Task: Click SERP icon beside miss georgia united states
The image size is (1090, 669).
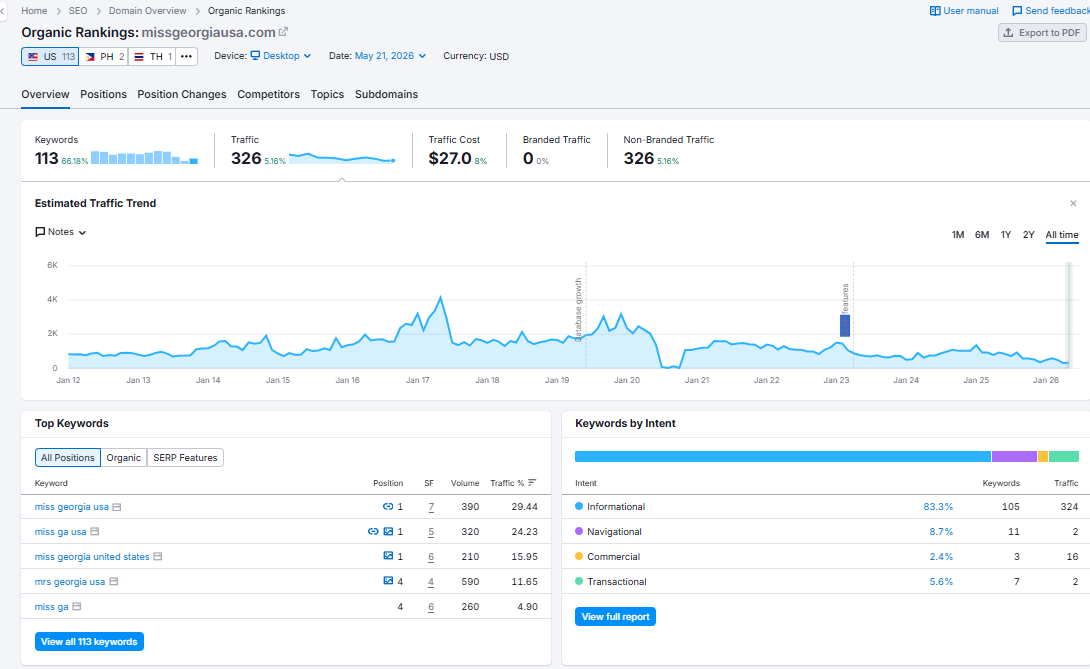Action: pos(158,557)
